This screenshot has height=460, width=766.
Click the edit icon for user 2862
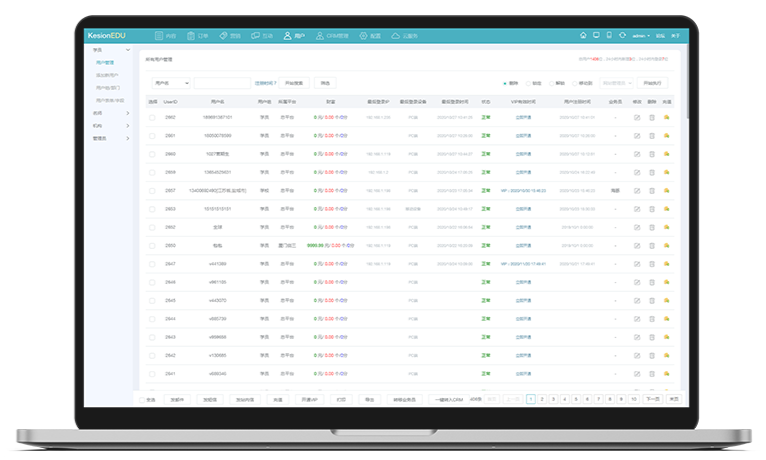click(x=637, y=118)
